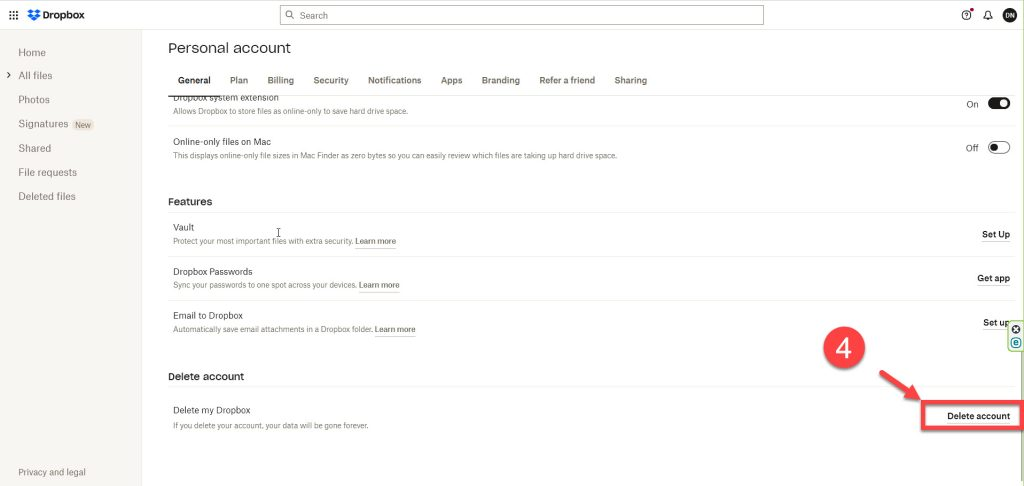The height and width of the screenshot is (486, 1024).
Task: Open File requests in the sidebar
Action: coord(48,172)
